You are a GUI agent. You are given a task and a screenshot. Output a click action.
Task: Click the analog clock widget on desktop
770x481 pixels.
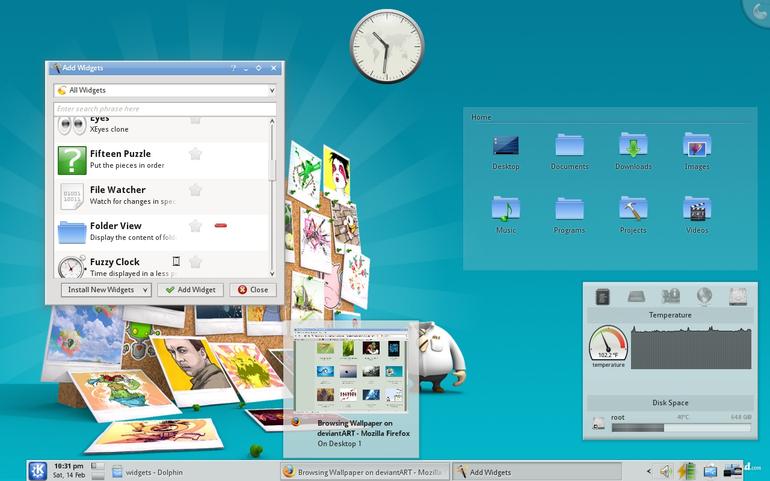click(x=386, y=46)
